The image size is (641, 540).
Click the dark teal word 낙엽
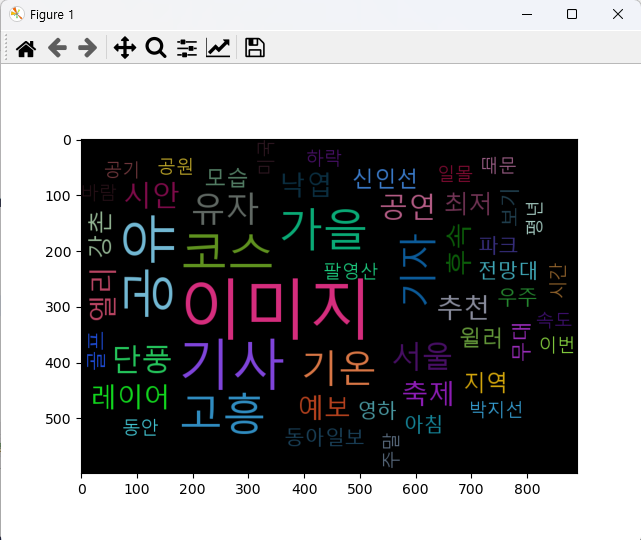pos(306,185)
